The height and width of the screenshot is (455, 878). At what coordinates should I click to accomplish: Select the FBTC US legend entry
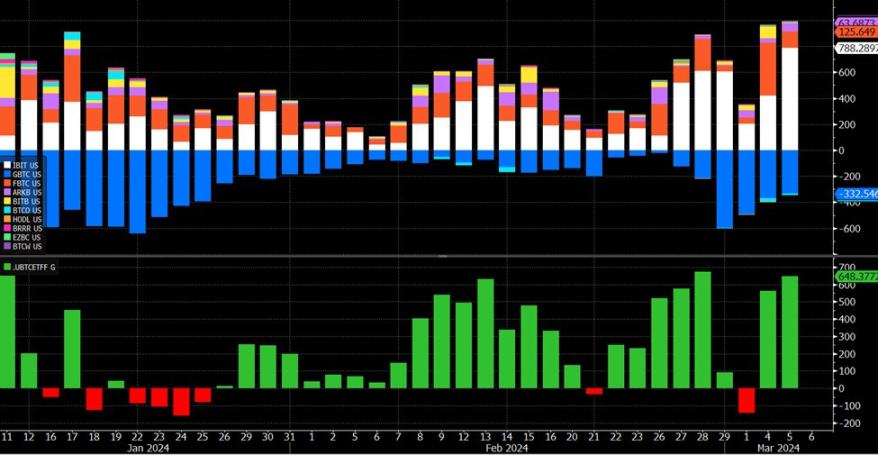coord(27,183)
